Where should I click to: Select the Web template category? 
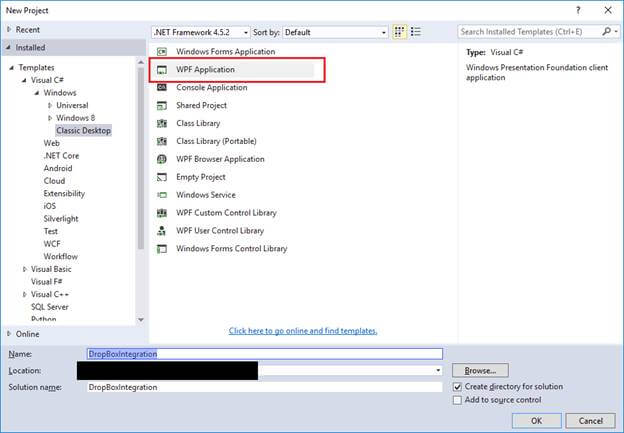(x=52, y=143)
